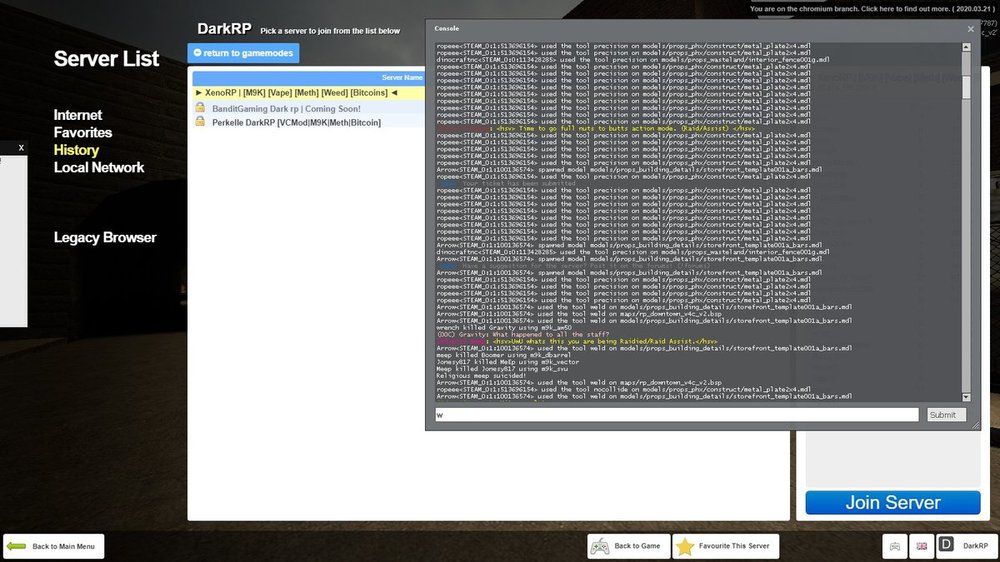Close the Console window with X

coord(970,29)
